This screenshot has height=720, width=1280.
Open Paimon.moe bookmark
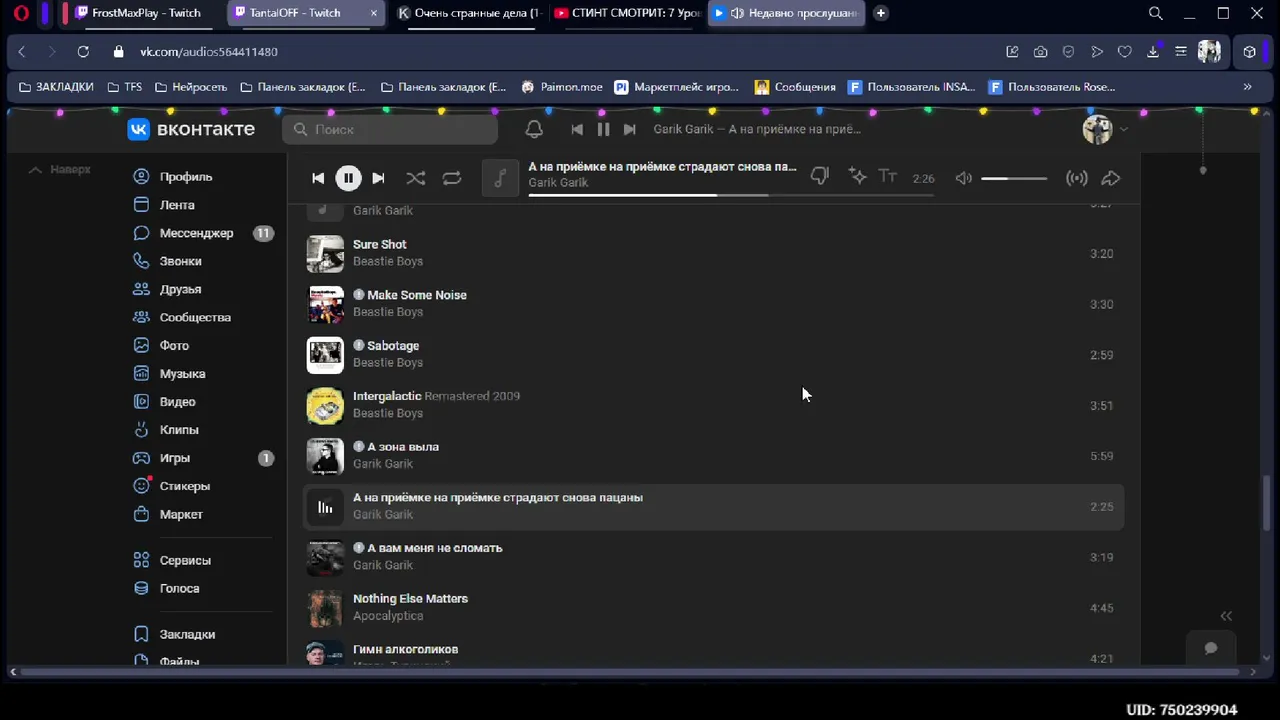coord(562,87)
